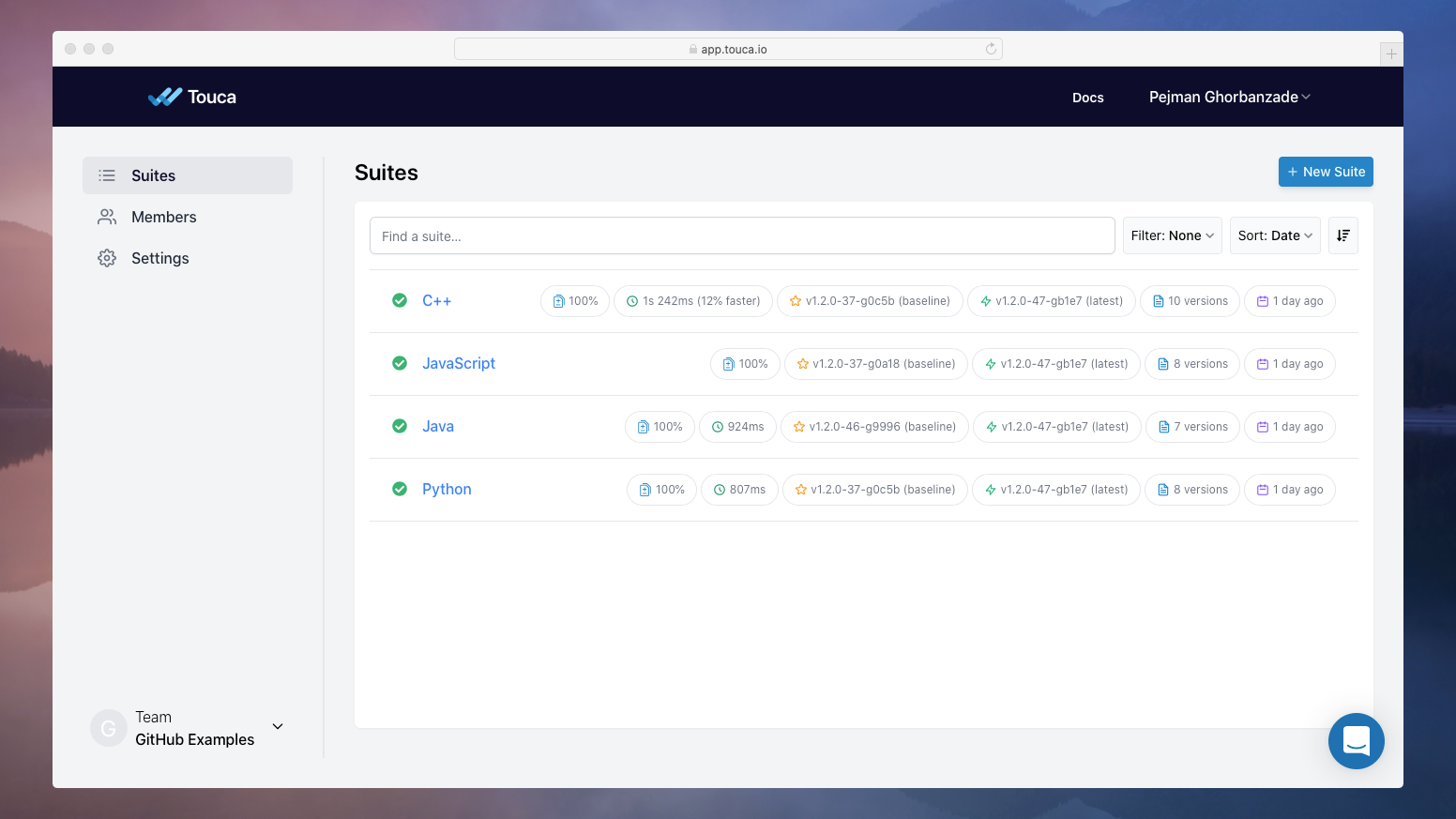Click the Members people icon
Viewport: 1456px width, 819px height.
[x=107, y=217]
